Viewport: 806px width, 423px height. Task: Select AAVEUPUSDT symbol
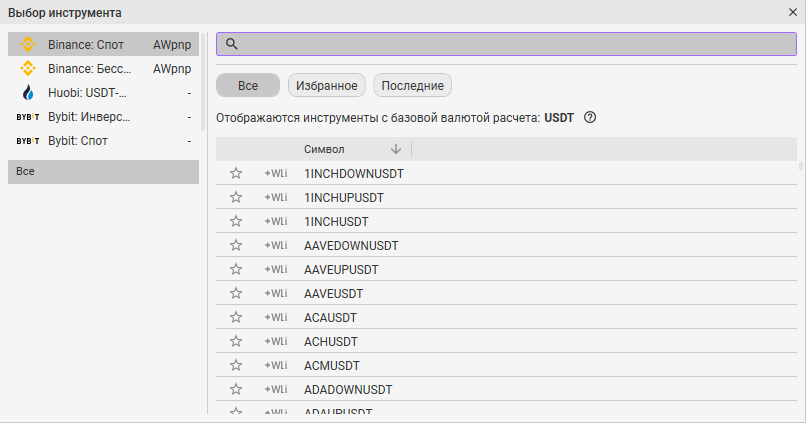[x=341, y=270]
